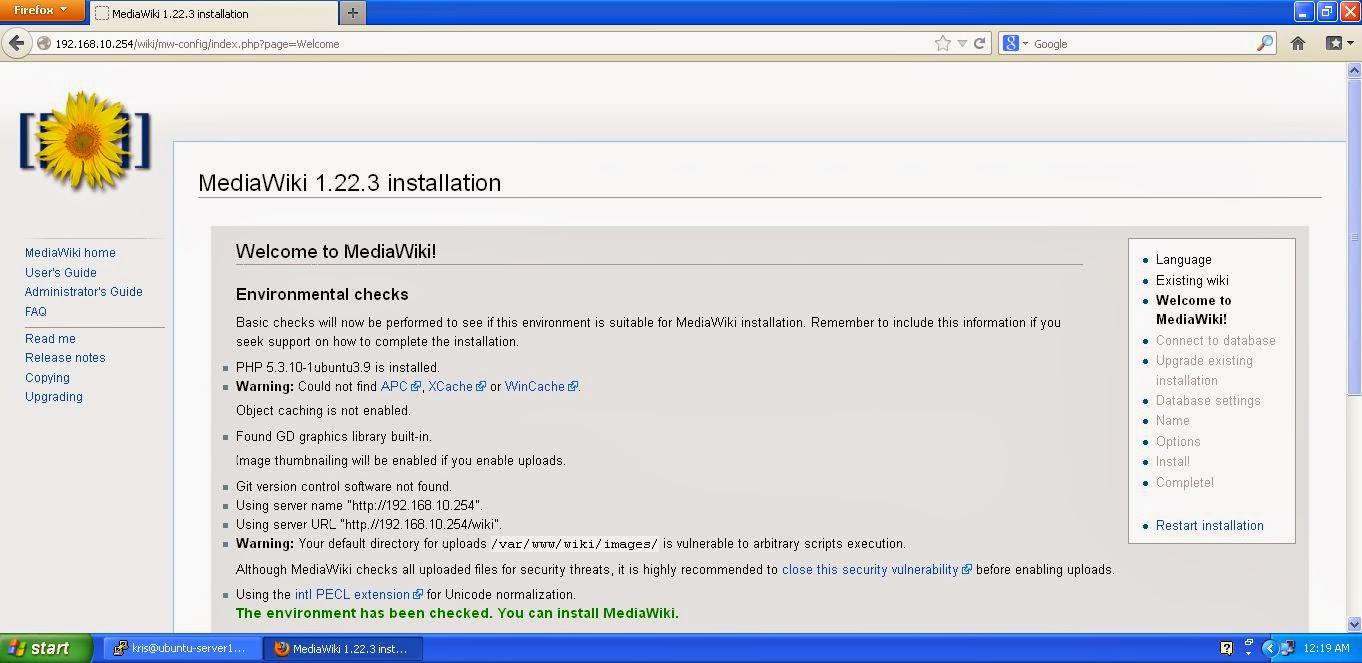
Task: Click the green environment has been checked message
Action: (457, 613)
